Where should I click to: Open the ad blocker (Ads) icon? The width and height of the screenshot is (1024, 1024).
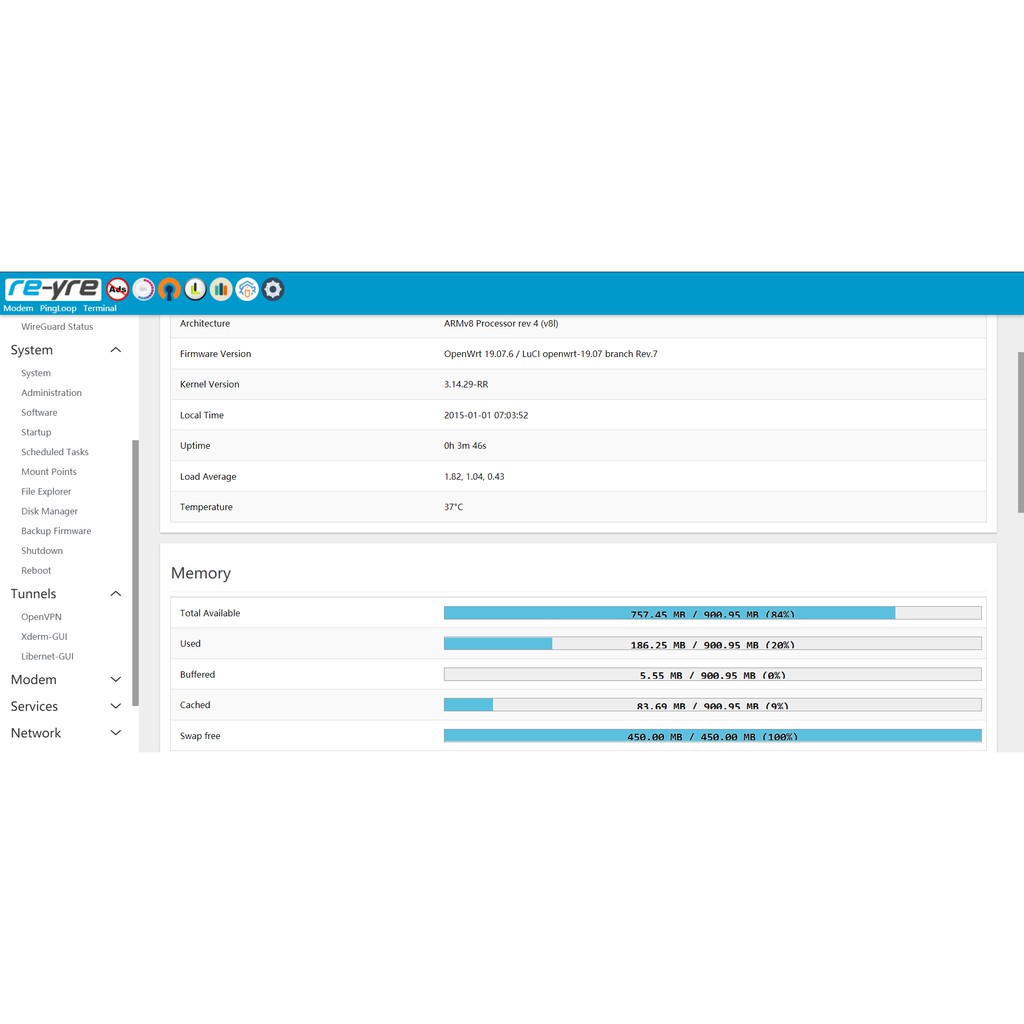118,289
